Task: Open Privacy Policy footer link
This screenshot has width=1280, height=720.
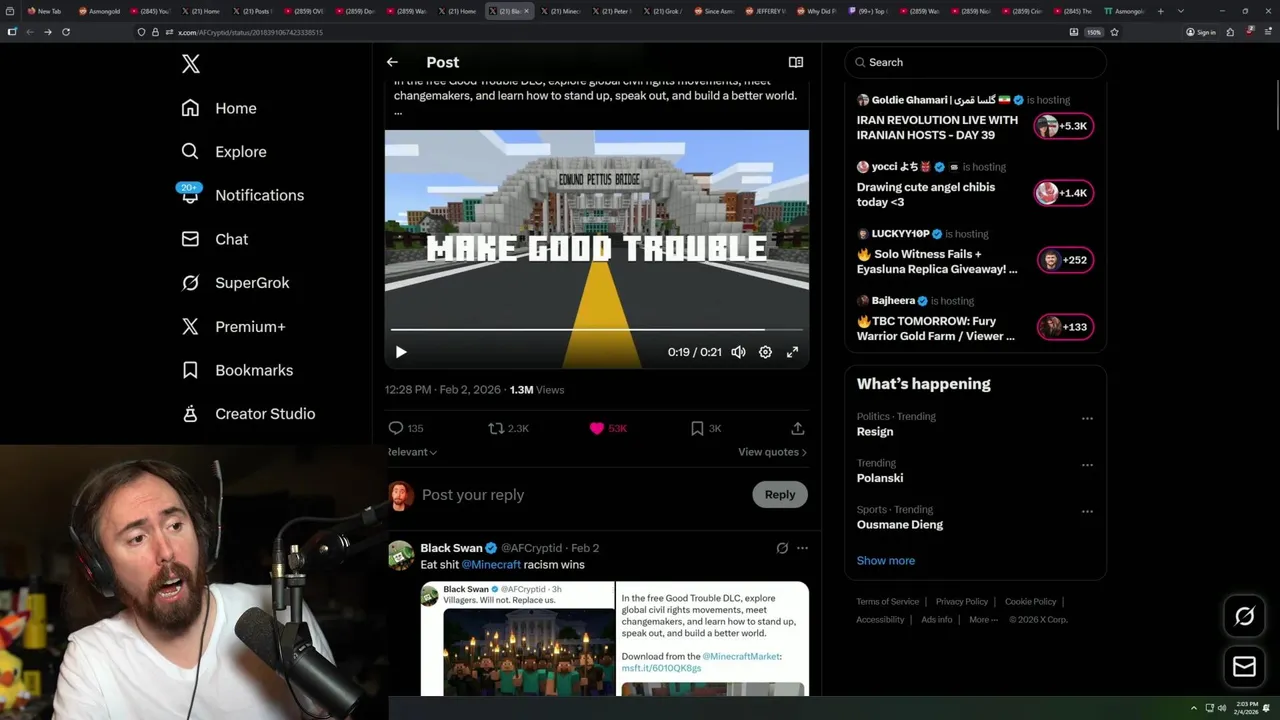Action: [x=961, y=602]
